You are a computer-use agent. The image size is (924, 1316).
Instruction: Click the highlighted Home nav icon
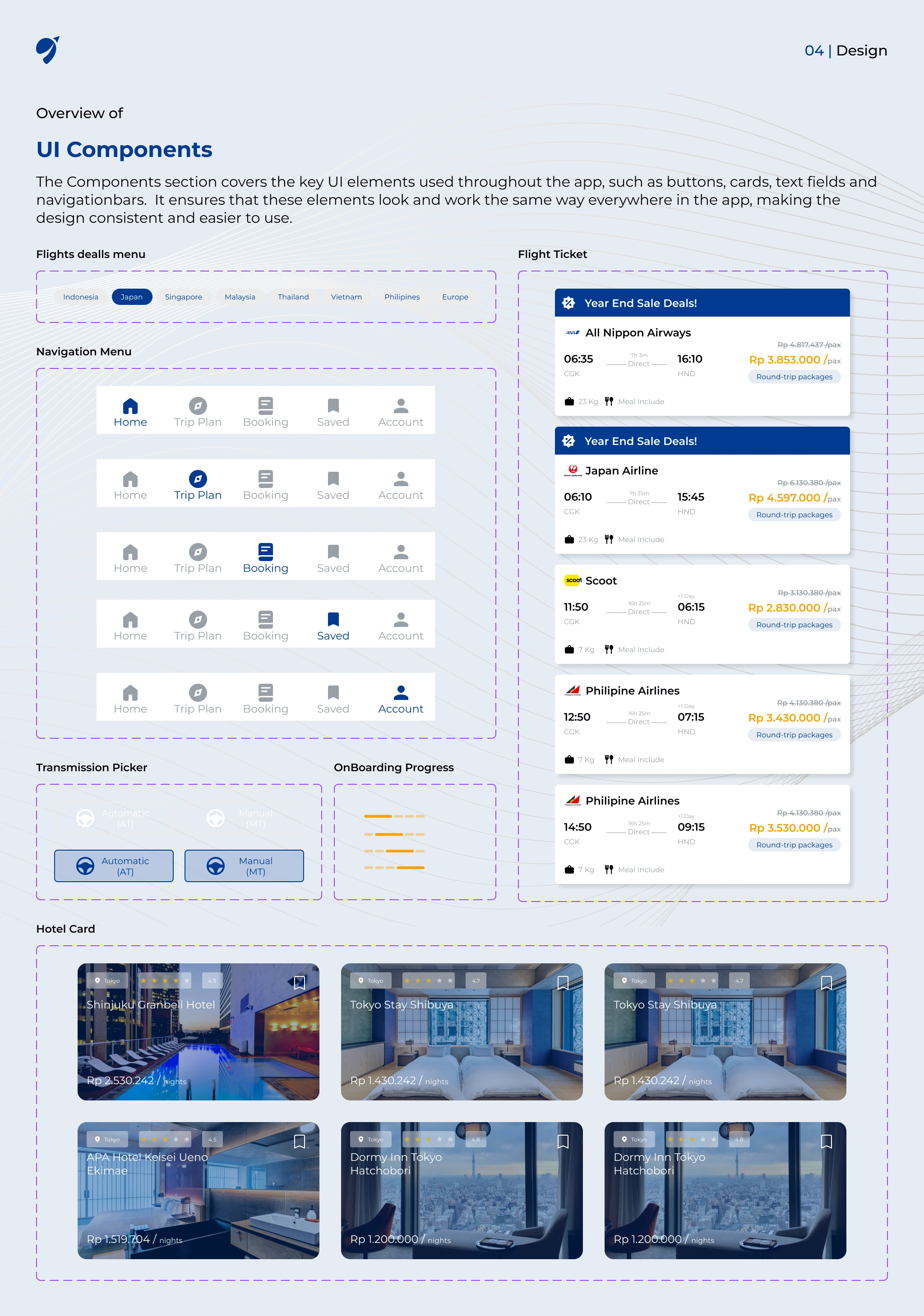coord(130,406)
